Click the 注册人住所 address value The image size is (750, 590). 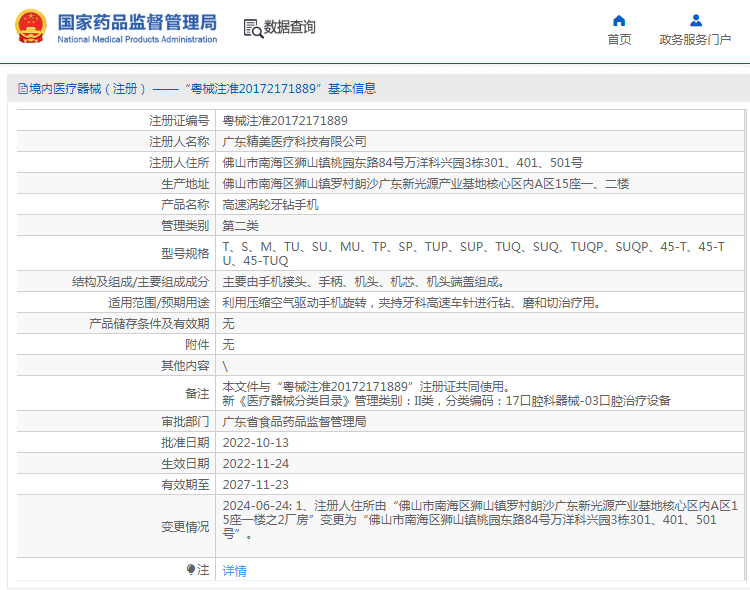tap(402, 163)
